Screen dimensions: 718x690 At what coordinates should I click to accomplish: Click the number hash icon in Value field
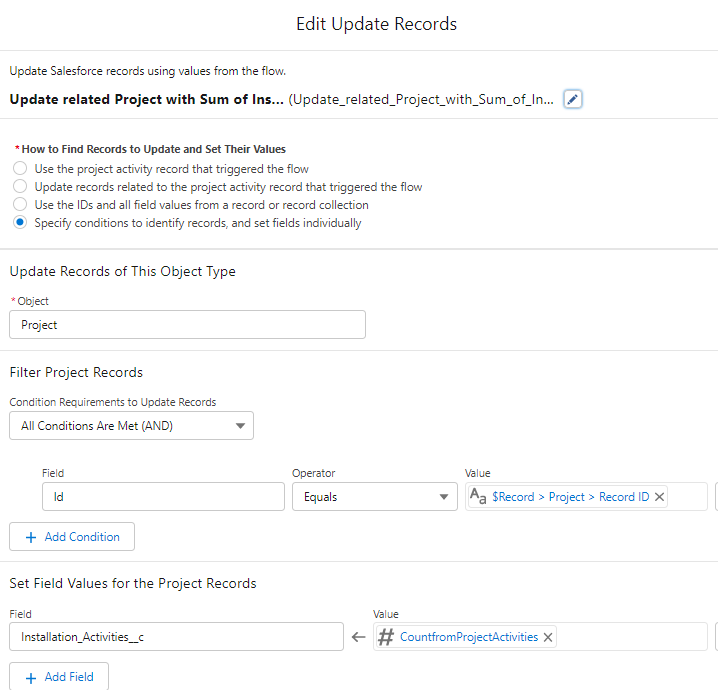click(386, 637)
